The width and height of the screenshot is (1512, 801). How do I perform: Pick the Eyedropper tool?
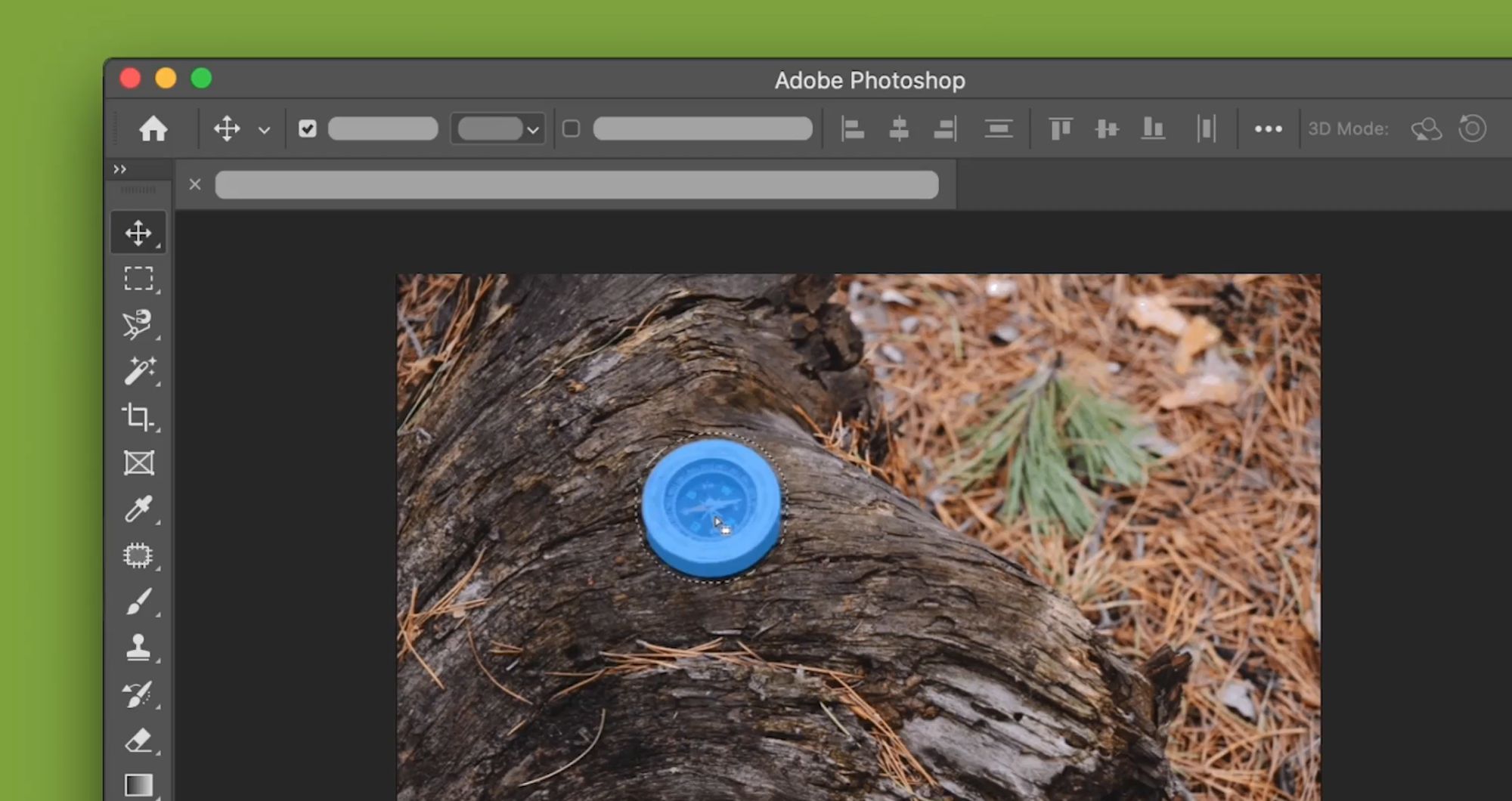click(138, 509)
